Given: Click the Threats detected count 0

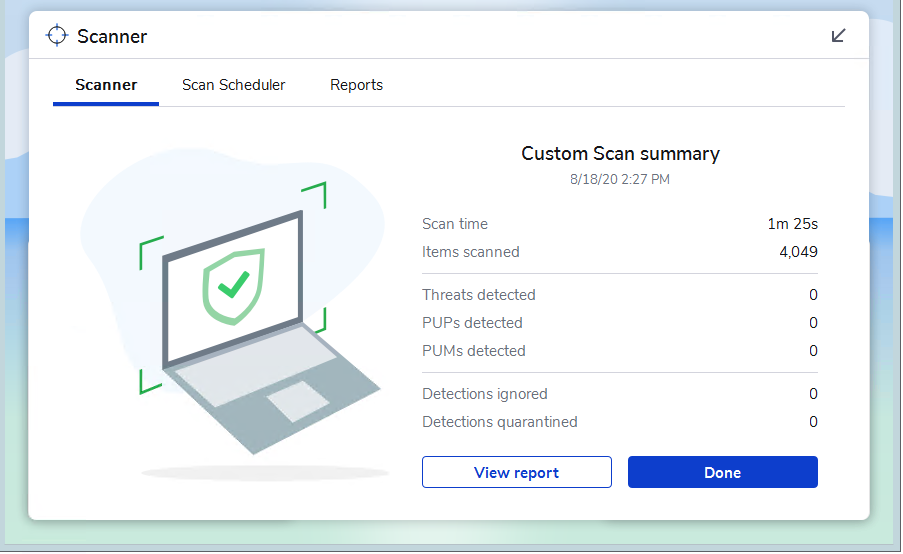Looking at the screenshot, I should [x=813, y=295].
